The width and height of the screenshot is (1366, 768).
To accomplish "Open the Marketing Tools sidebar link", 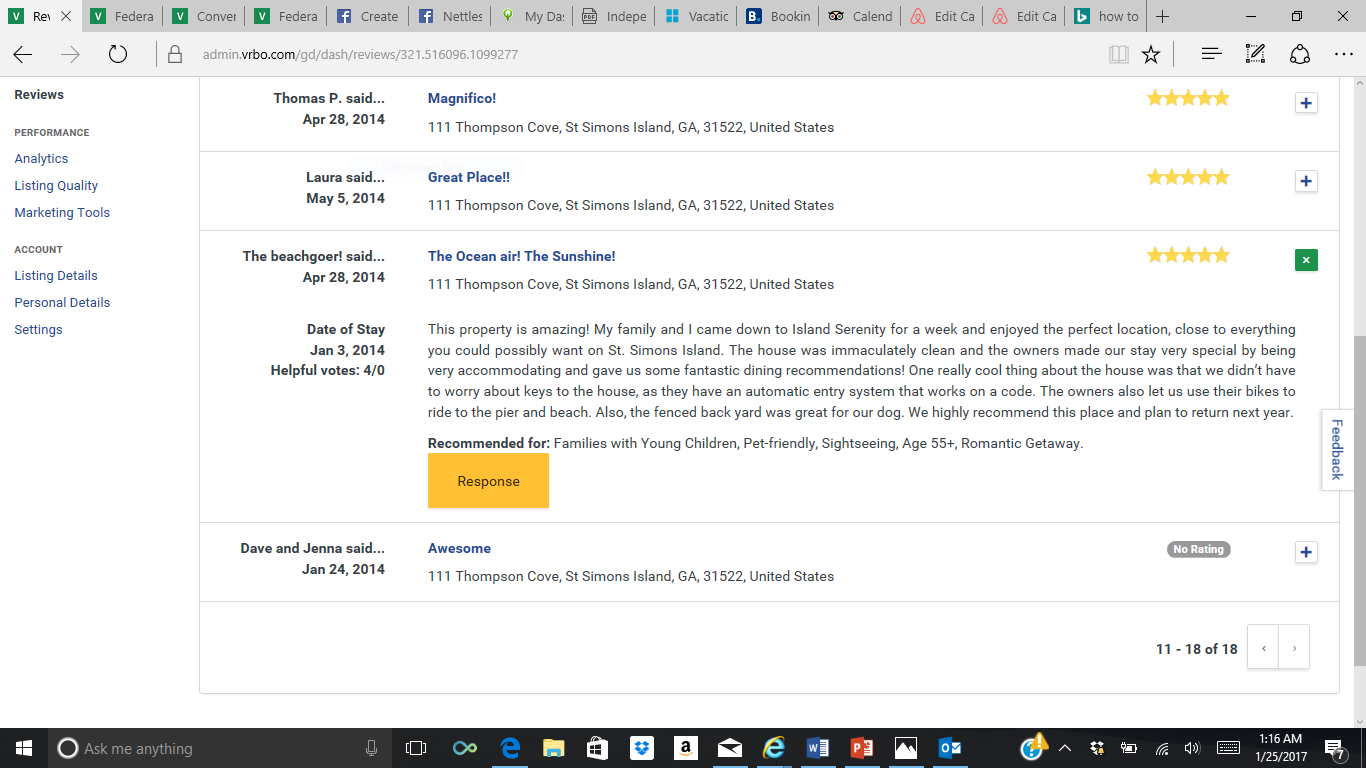I will tap(62, 212).
